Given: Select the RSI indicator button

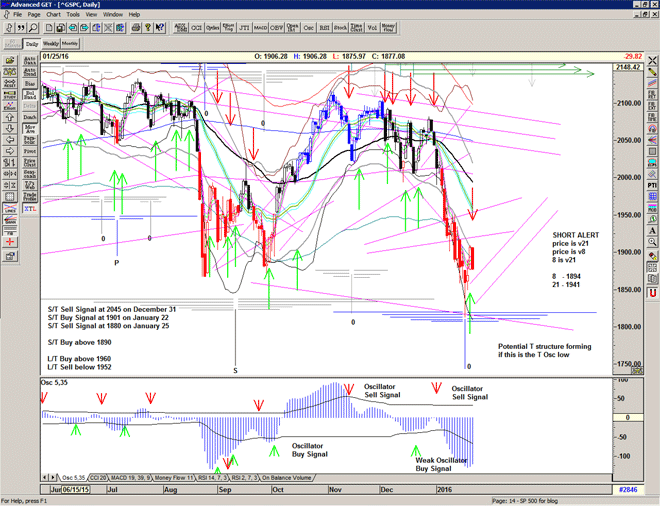Looking at the screenshot, I should click(326, 29).
